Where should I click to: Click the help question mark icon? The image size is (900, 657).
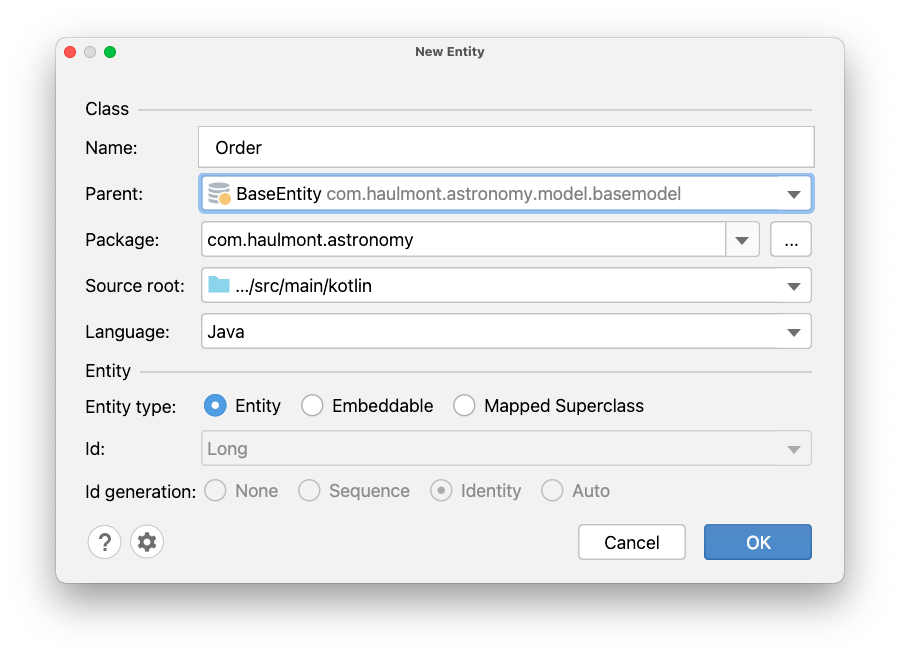(104, 542)
